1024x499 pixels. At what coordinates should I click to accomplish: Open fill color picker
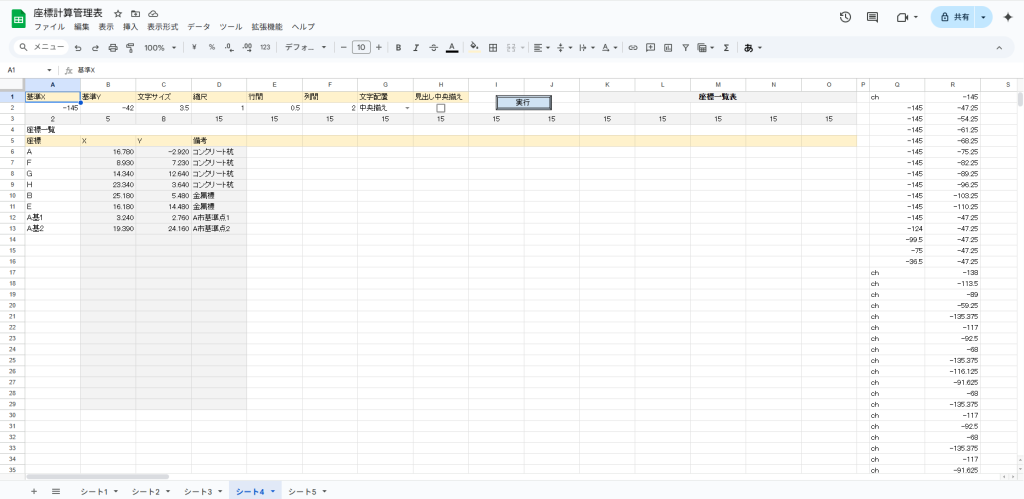click(x=475, y=48)
